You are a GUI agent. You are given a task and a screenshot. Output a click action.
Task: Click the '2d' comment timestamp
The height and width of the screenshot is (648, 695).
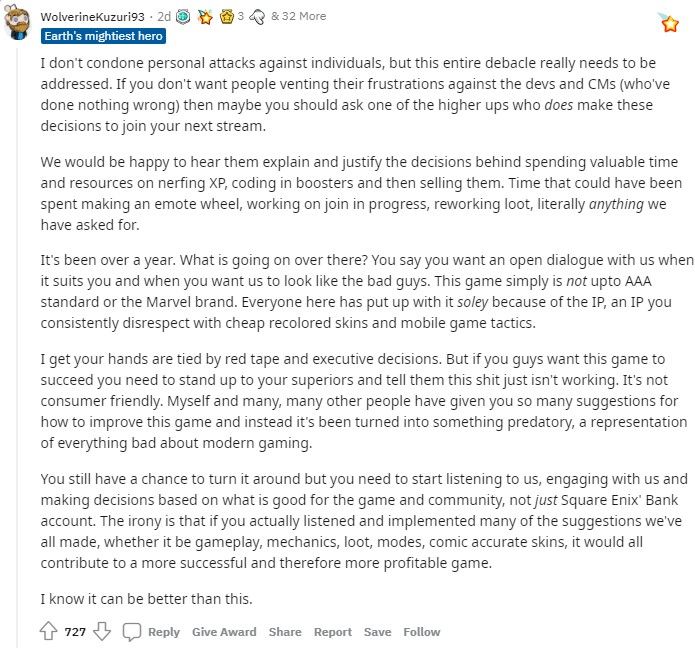pos(164,16)
